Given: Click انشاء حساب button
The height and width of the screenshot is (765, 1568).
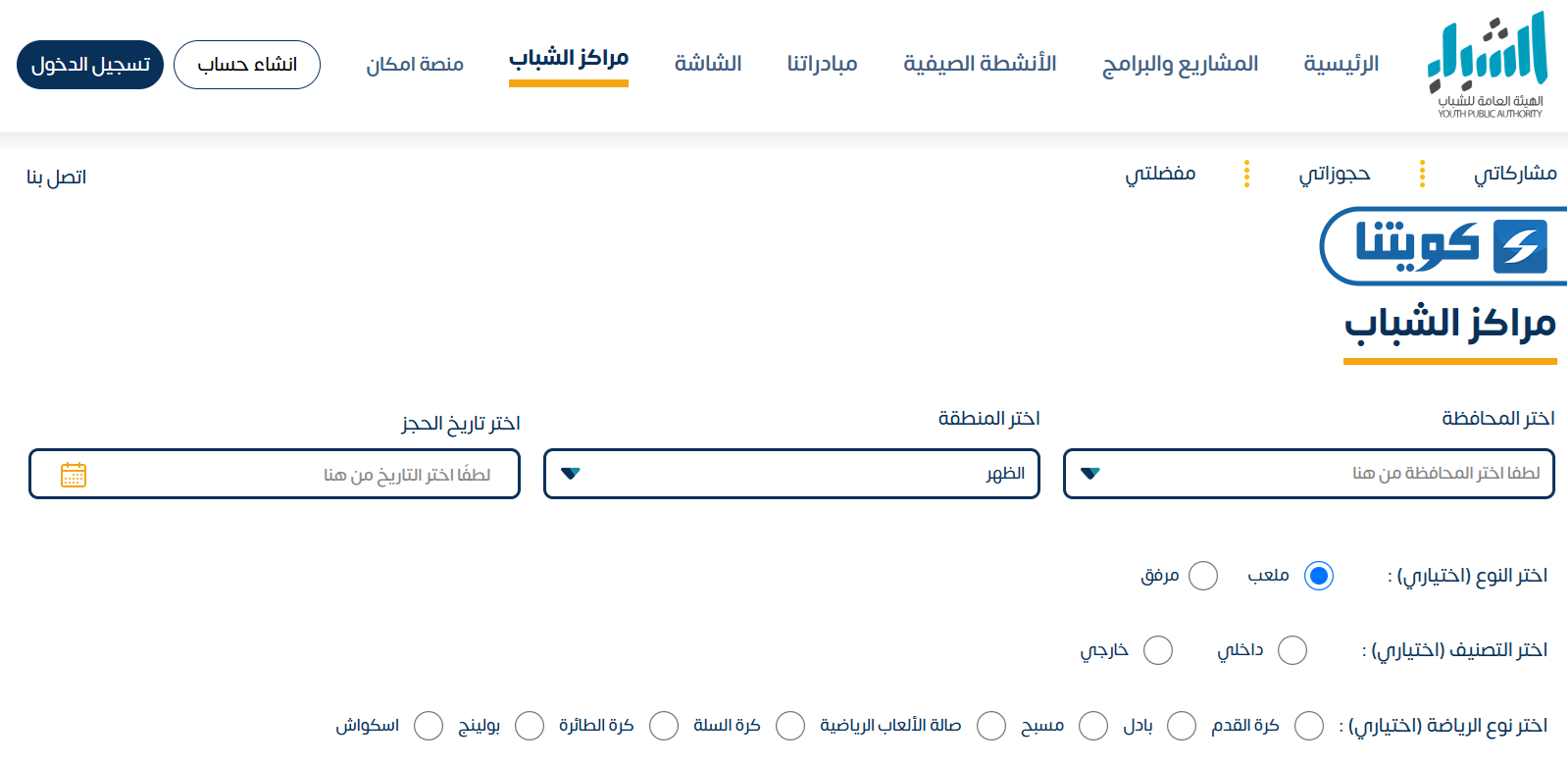Looking at the screenshot, I should [x=247, y=65].
